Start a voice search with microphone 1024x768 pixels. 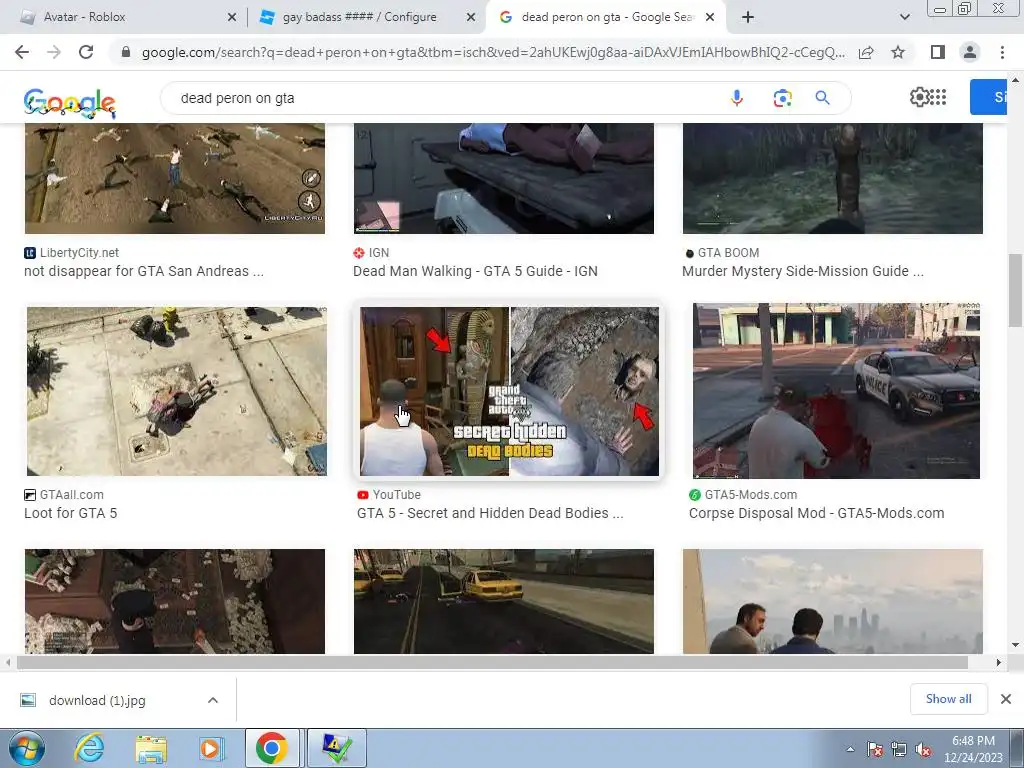[737, 98]
